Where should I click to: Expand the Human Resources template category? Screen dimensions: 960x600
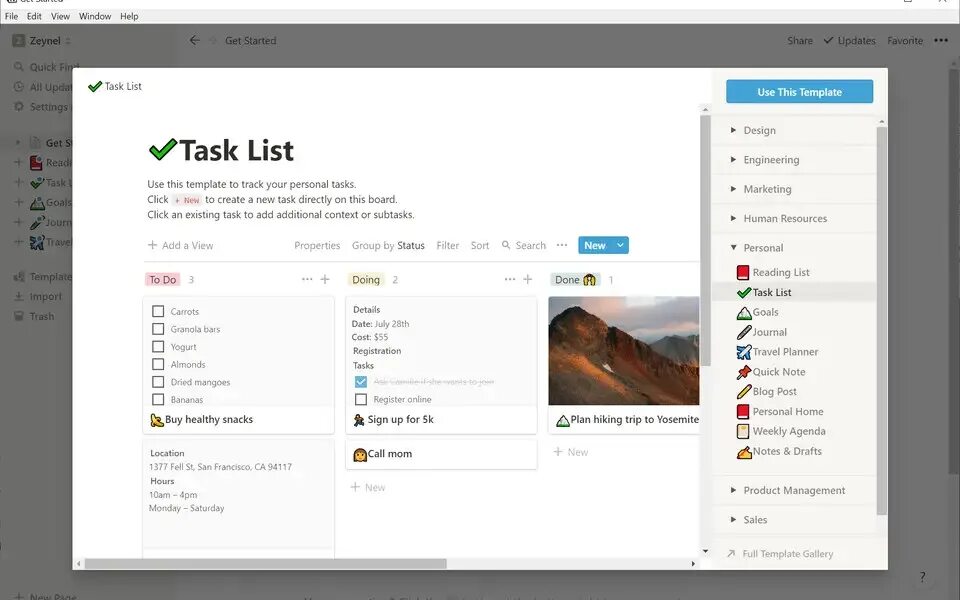(x=733, y=218)
